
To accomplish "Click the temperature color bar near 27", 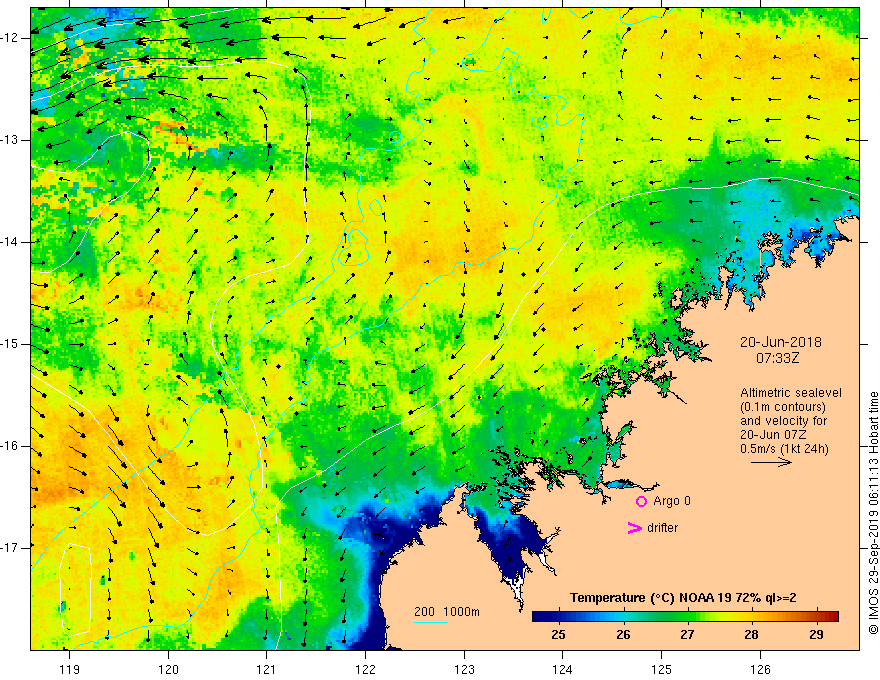I will coord(687,617).
